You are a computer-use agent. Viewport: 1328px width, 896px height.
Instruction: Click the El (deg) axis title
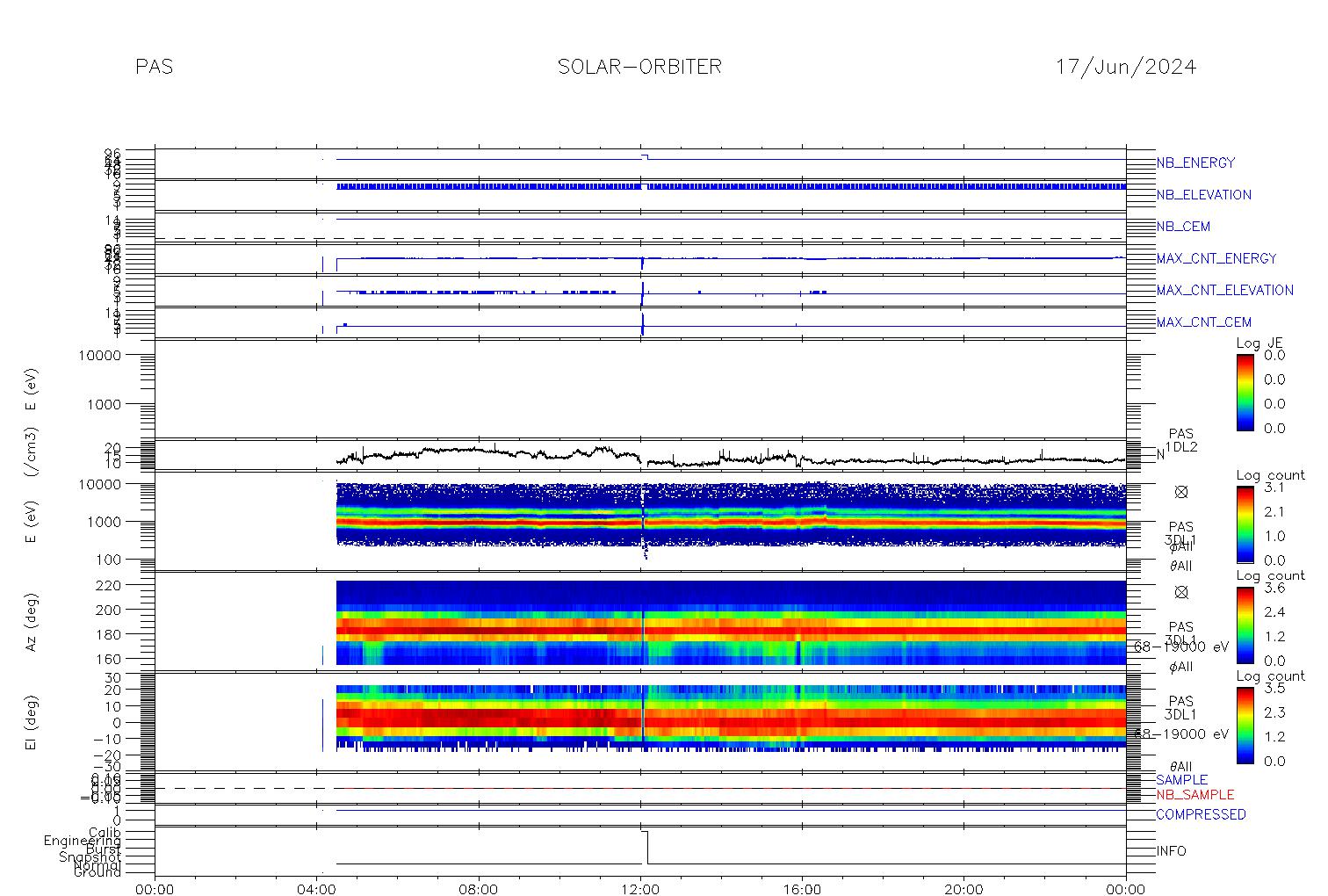pos(31,722)
